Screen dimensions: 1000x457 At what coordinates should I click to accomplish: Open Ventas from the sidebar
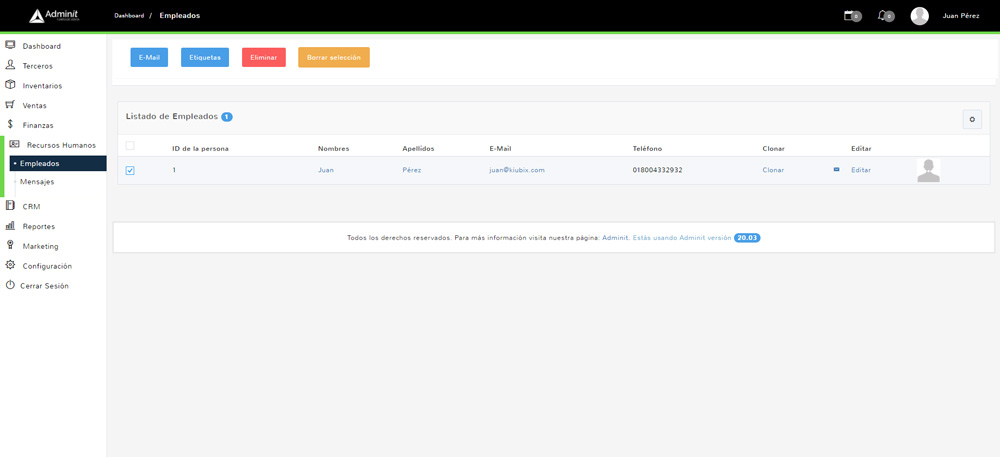point(35,105)
